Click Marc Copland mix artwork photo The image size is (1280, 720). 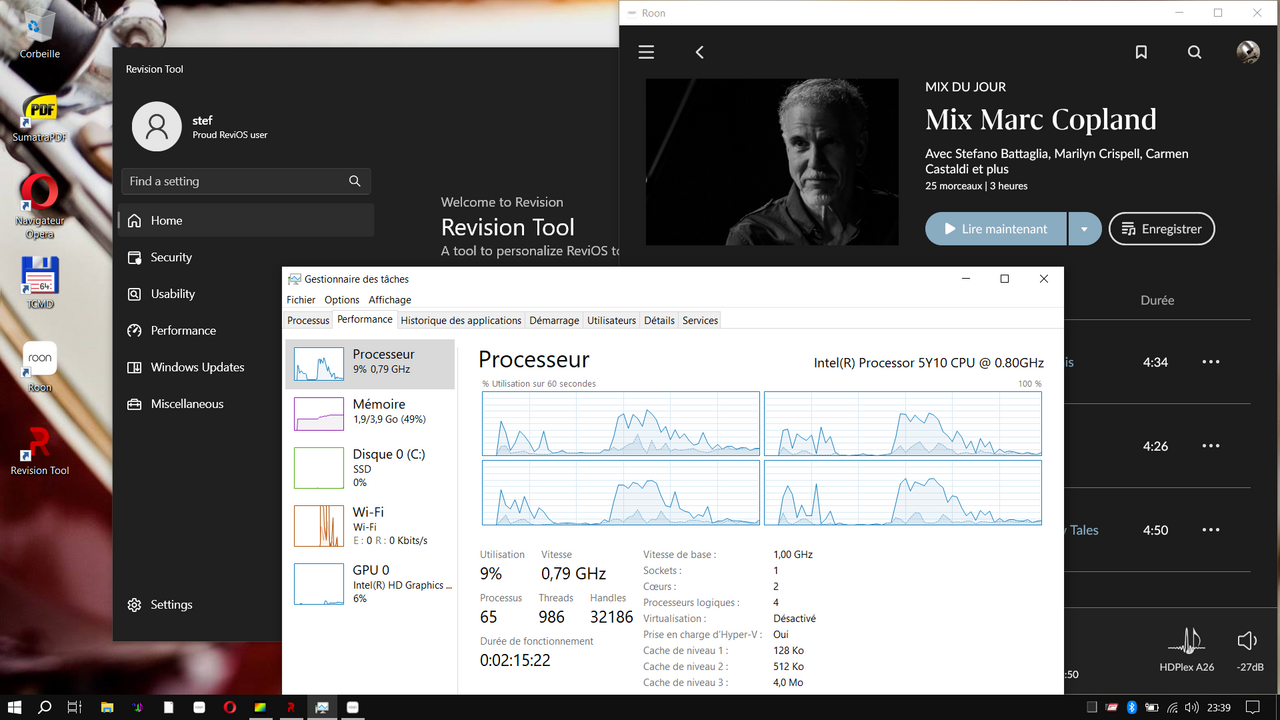point(772,162)
